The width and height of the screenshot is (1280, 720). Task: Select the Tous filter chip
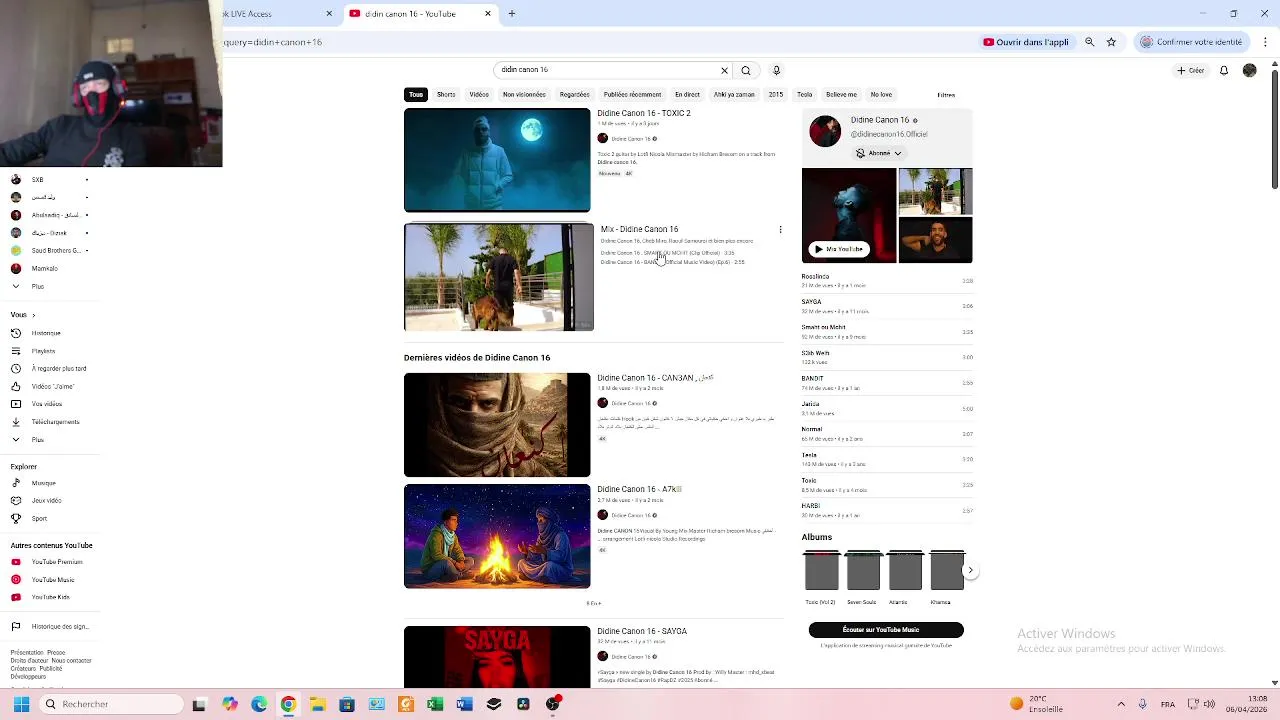coord(416,95)
